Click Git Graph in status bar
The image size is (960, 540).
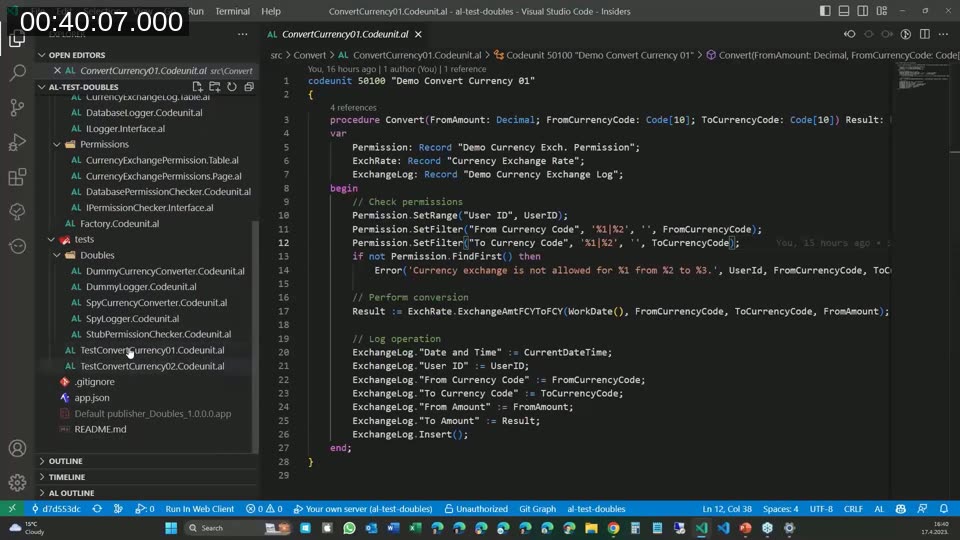pos(538,509)
